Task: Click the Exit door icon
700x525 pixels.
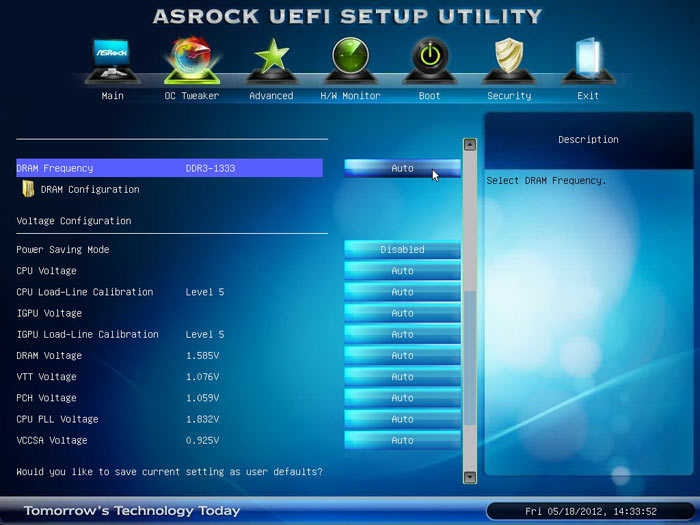Action: pyautogui.click(x=588, y=60)
